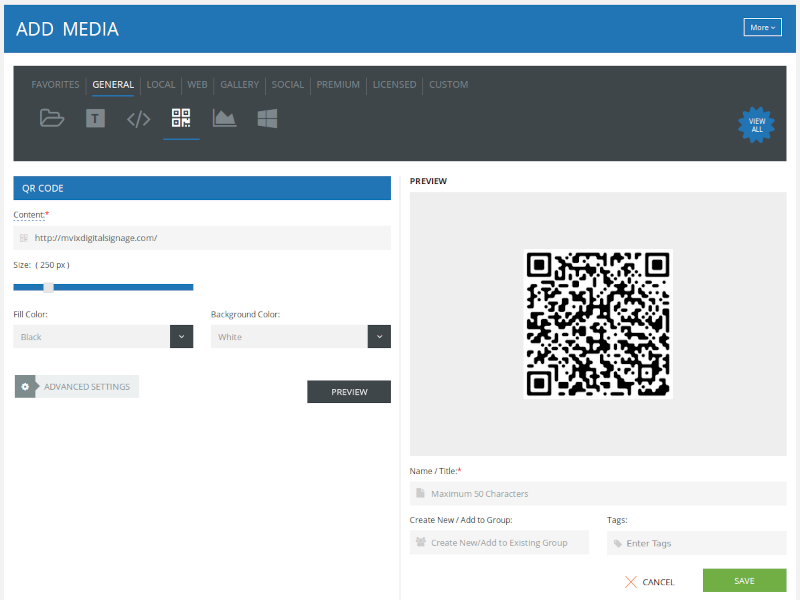Click the QR size slider handle
This screenshot has height=600, width=800.
48,287
